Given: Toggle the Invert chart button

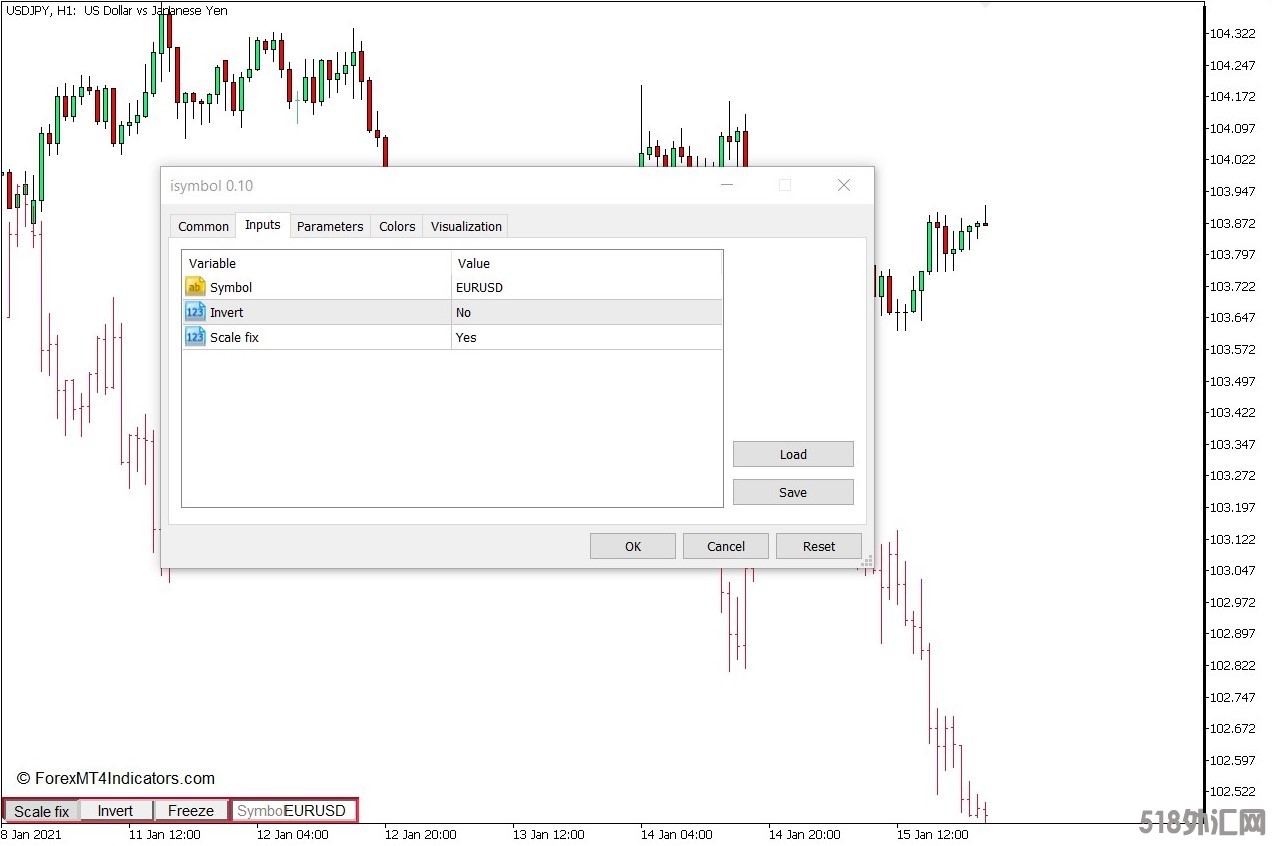Looking at the screenshot, I should tap(116, 811).
